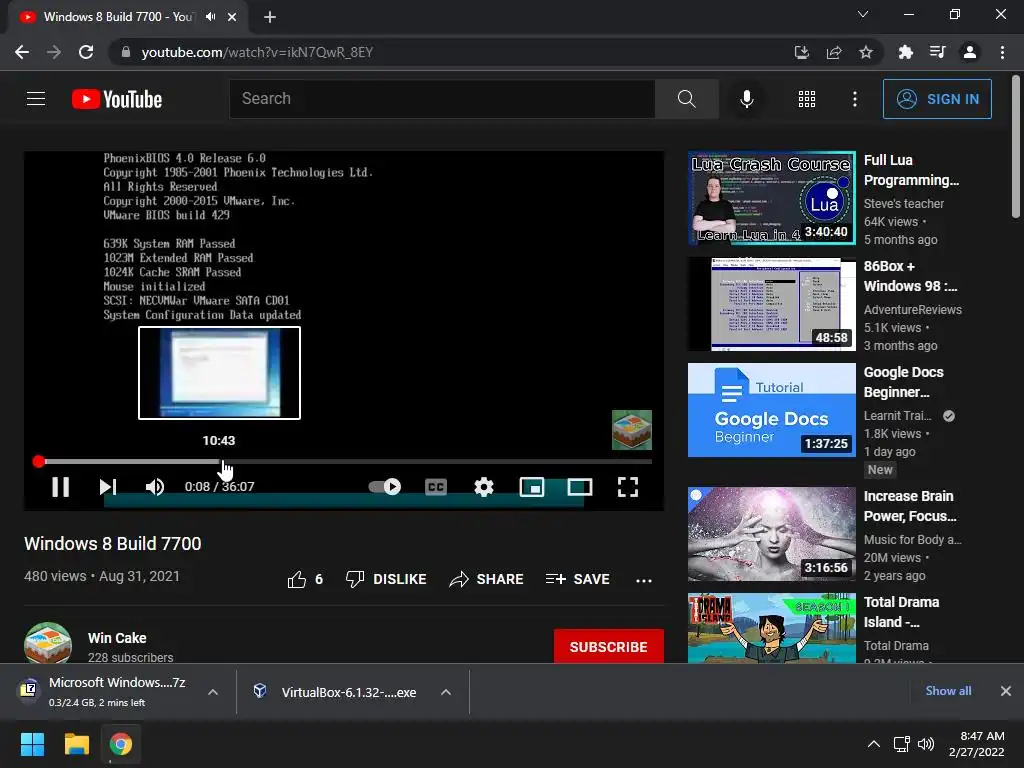Expand VirtualBox exe download options

point(446,692)
